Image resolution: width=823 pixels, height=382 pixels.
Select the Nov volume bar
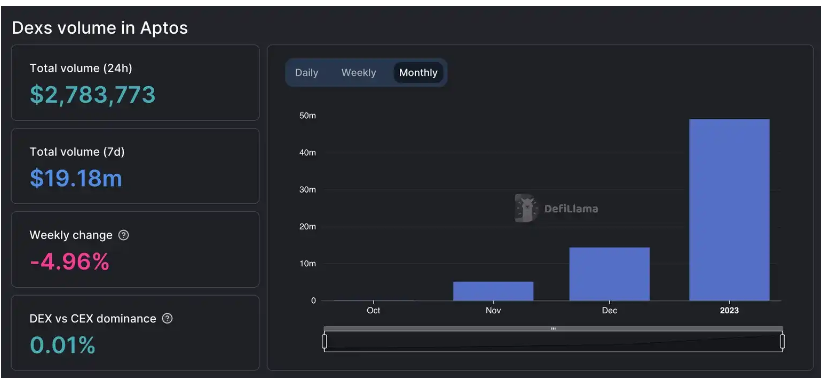click(493, 291)
